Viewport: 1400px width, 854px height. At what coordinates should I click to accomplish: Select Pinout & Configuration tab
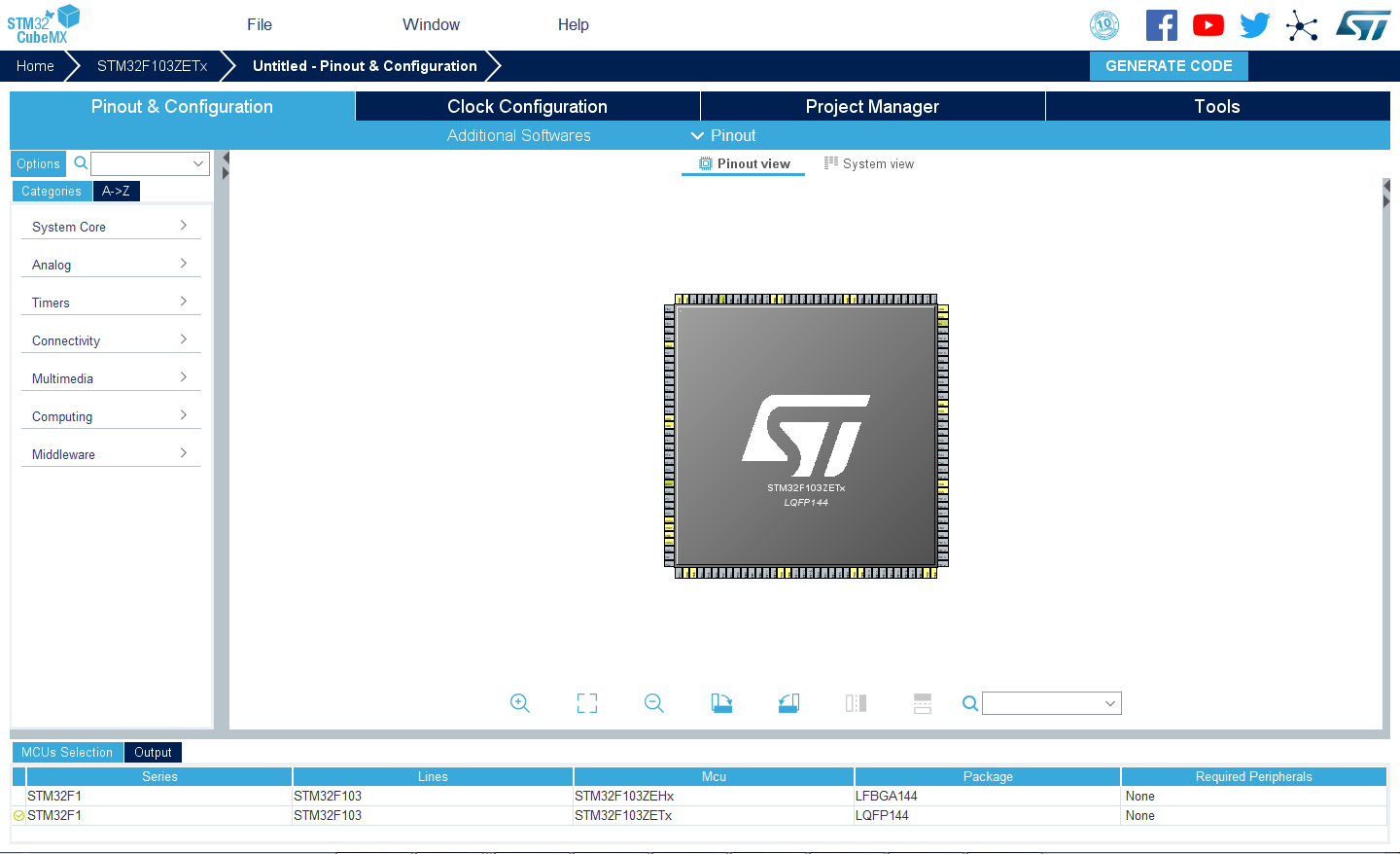(182, 106)
